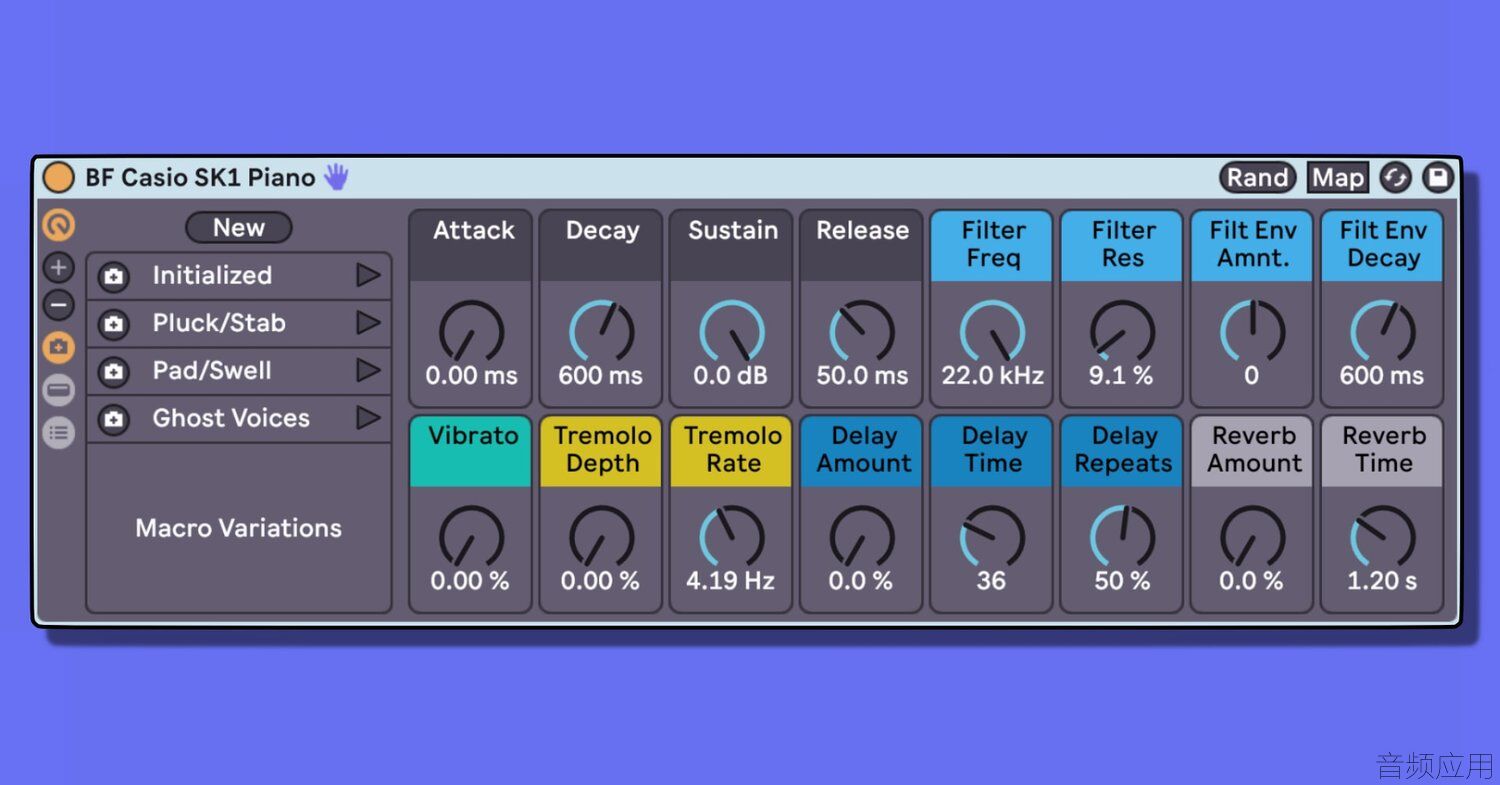
Task: Click the Delay Time macro knob
Action: click(x=992, y=537)
